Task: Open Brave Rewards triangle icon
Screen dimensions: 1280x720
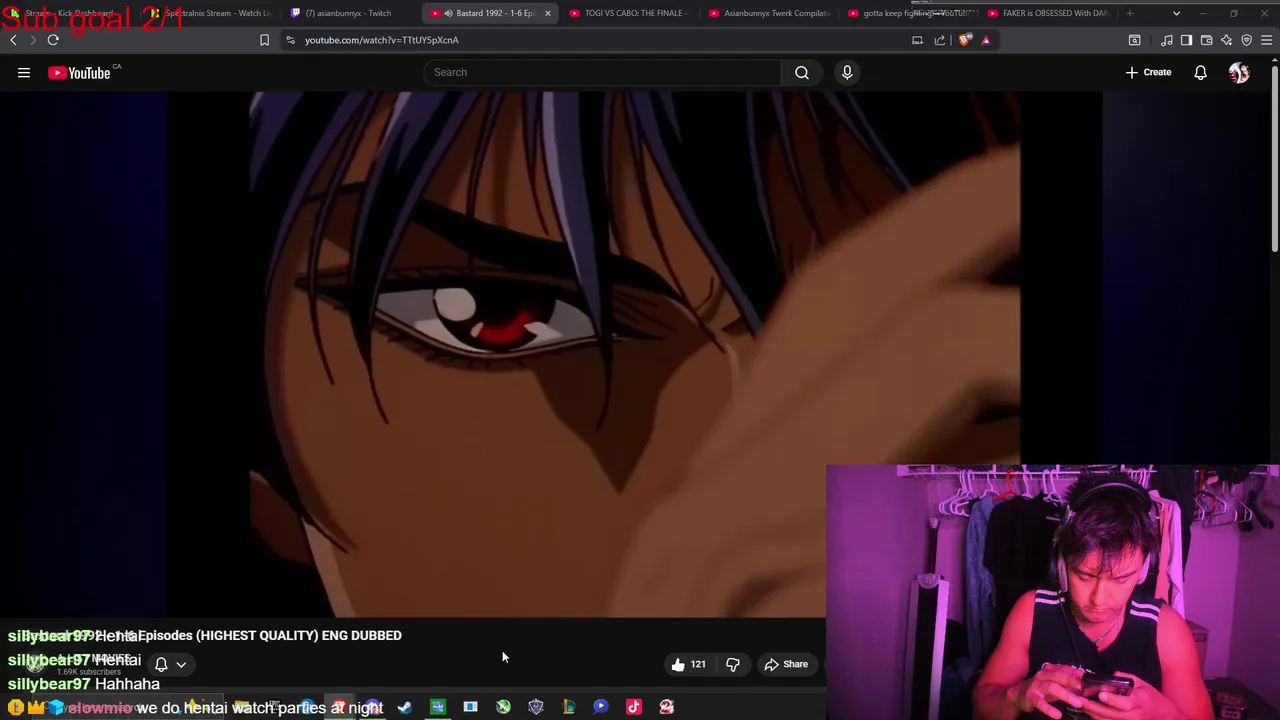Action: point(986,40)
